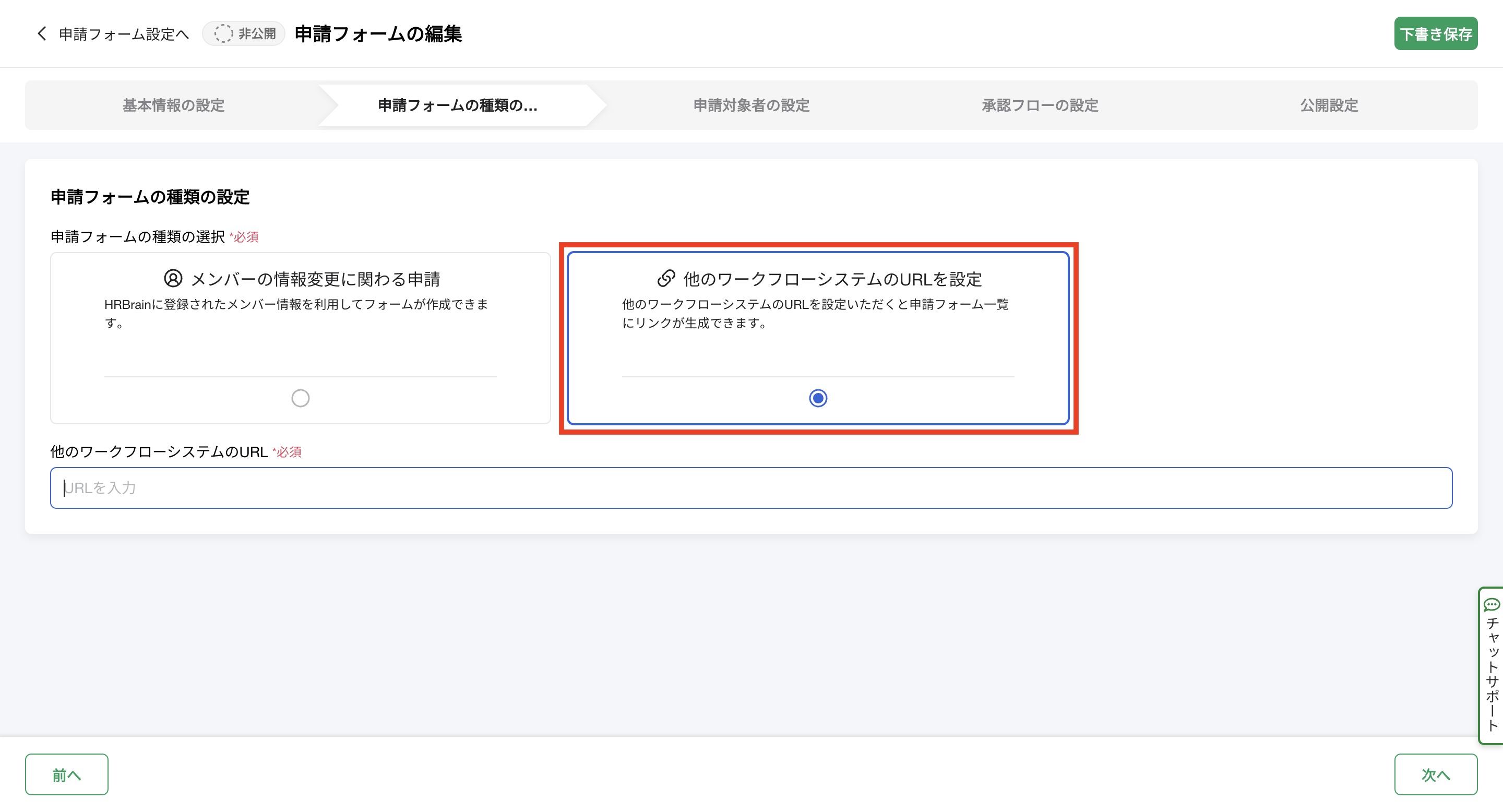Go to the 申請対象者の設定 step

click(751, 105)
